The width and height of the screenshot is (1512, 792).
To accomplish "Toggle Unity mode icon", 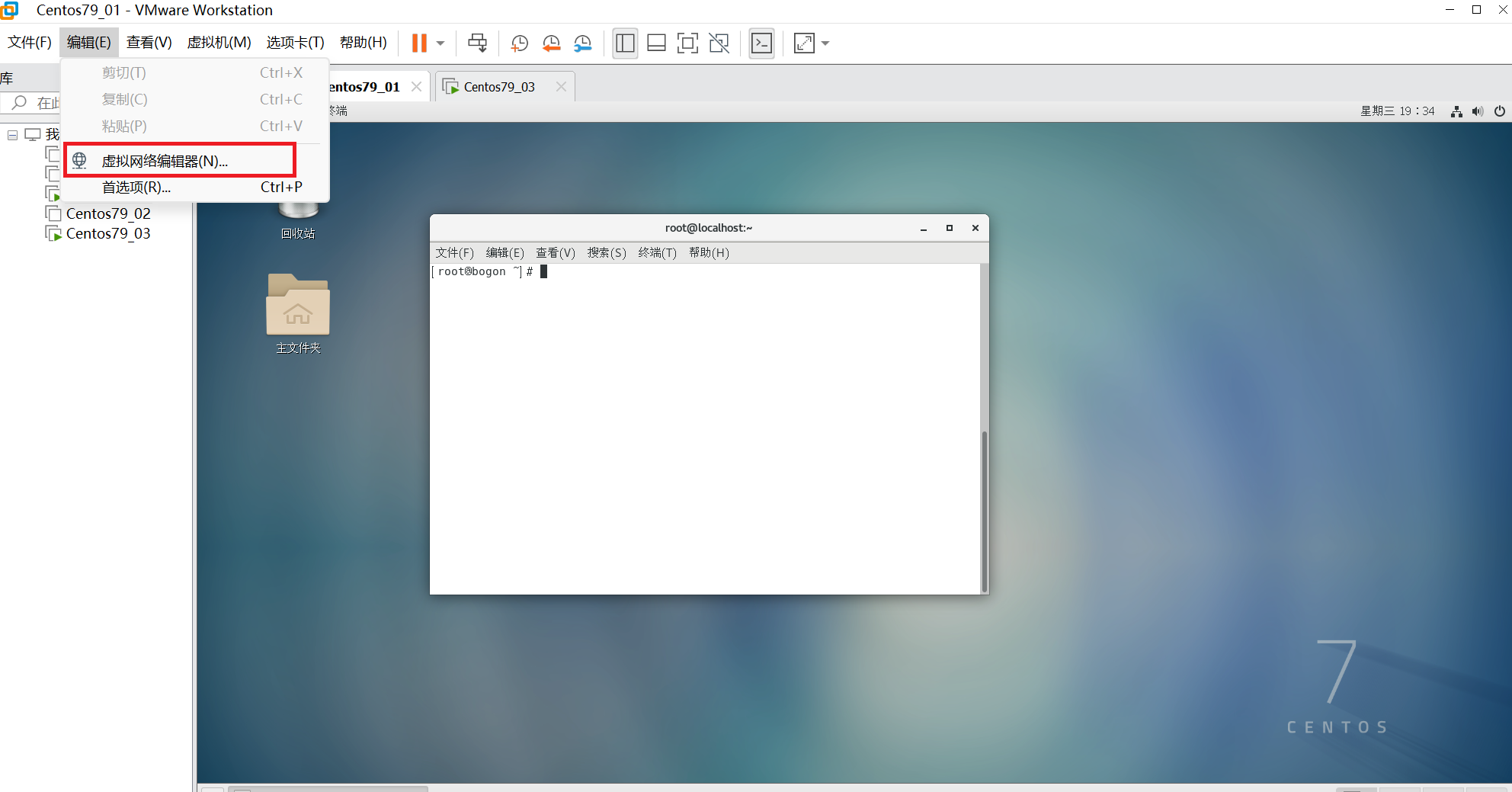I will tap(719, 43).
